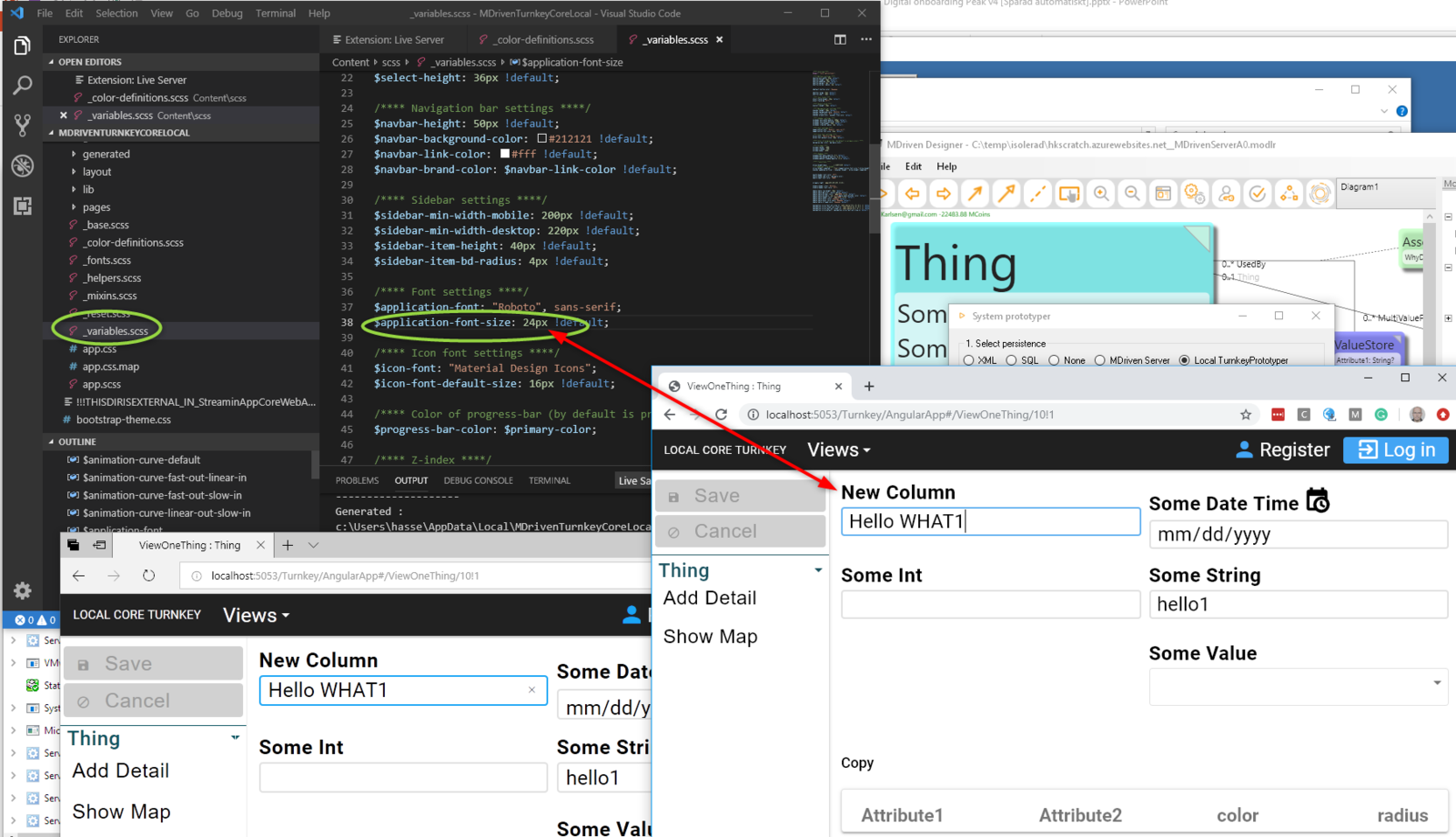The width and height of the screenshot is (1456, 837).
Task: Click Show Map in the Edge window
Action: pos(121,812)
